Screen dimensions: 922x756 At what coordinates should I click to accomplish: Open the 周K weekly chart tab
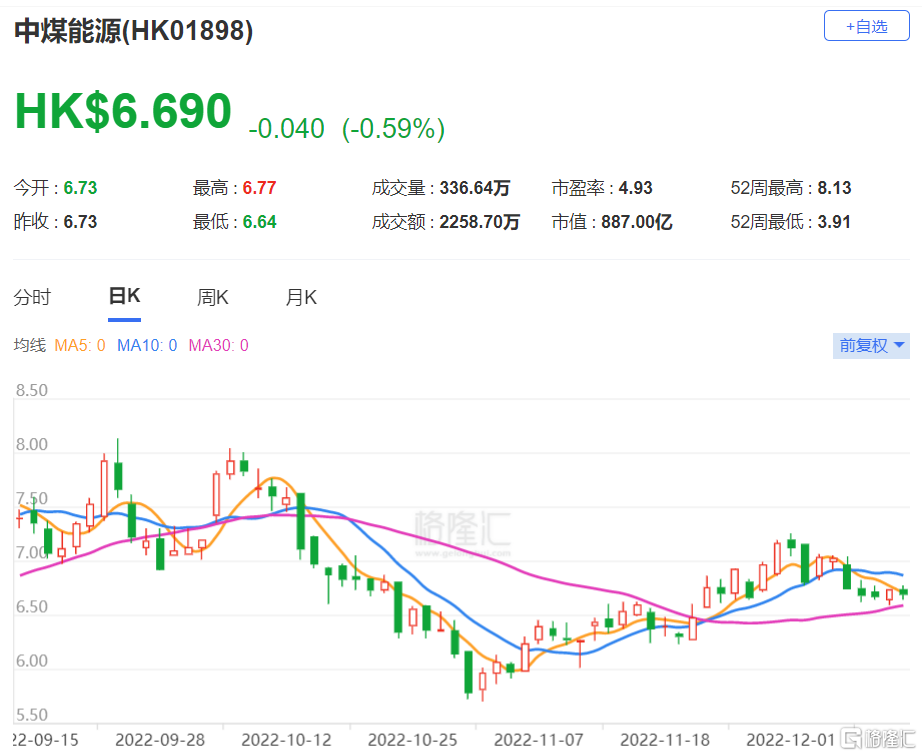(212, 297)
